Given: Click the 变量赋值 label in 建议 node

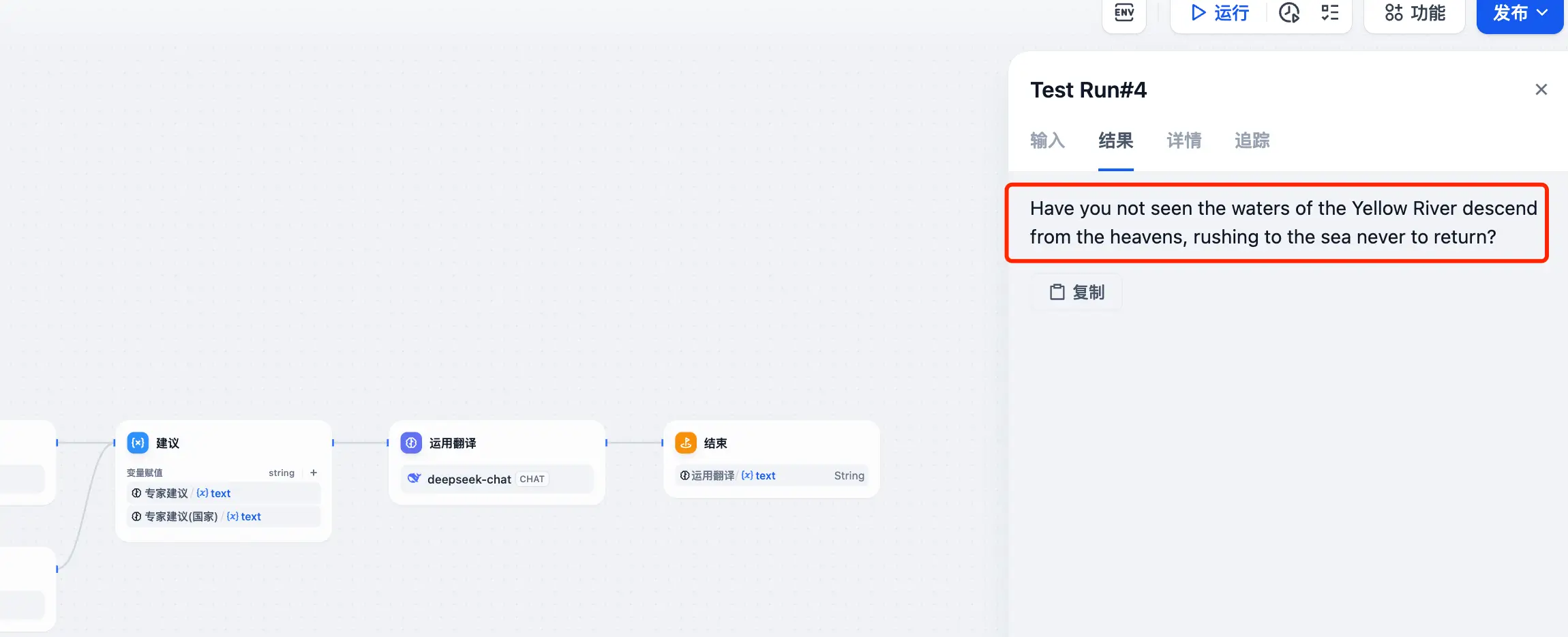Looking at the screenshot, I should tap(145, 473).
